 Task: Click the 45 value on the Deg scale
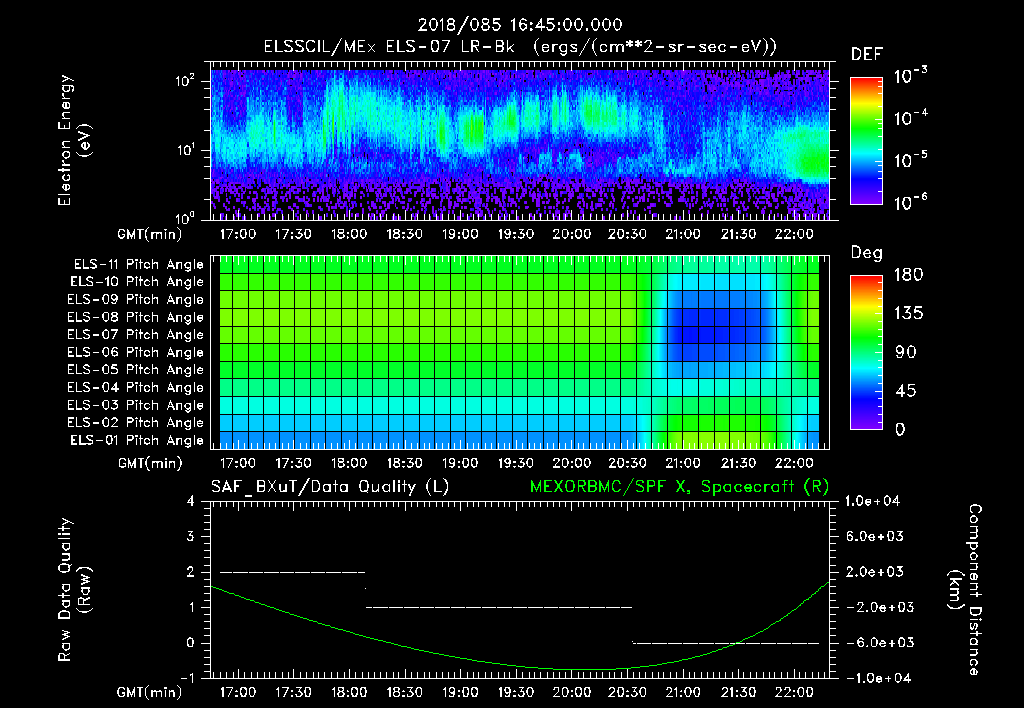click(905, 391)
